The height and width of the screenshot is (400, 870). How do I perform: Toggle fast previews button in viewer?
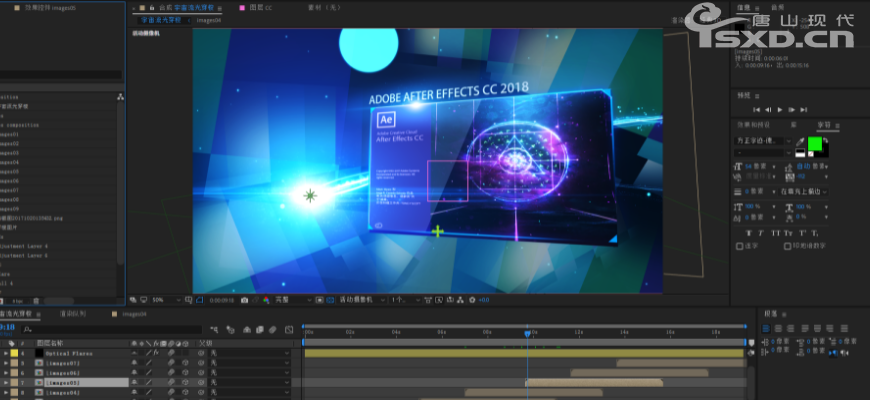[x=439, y=300]
